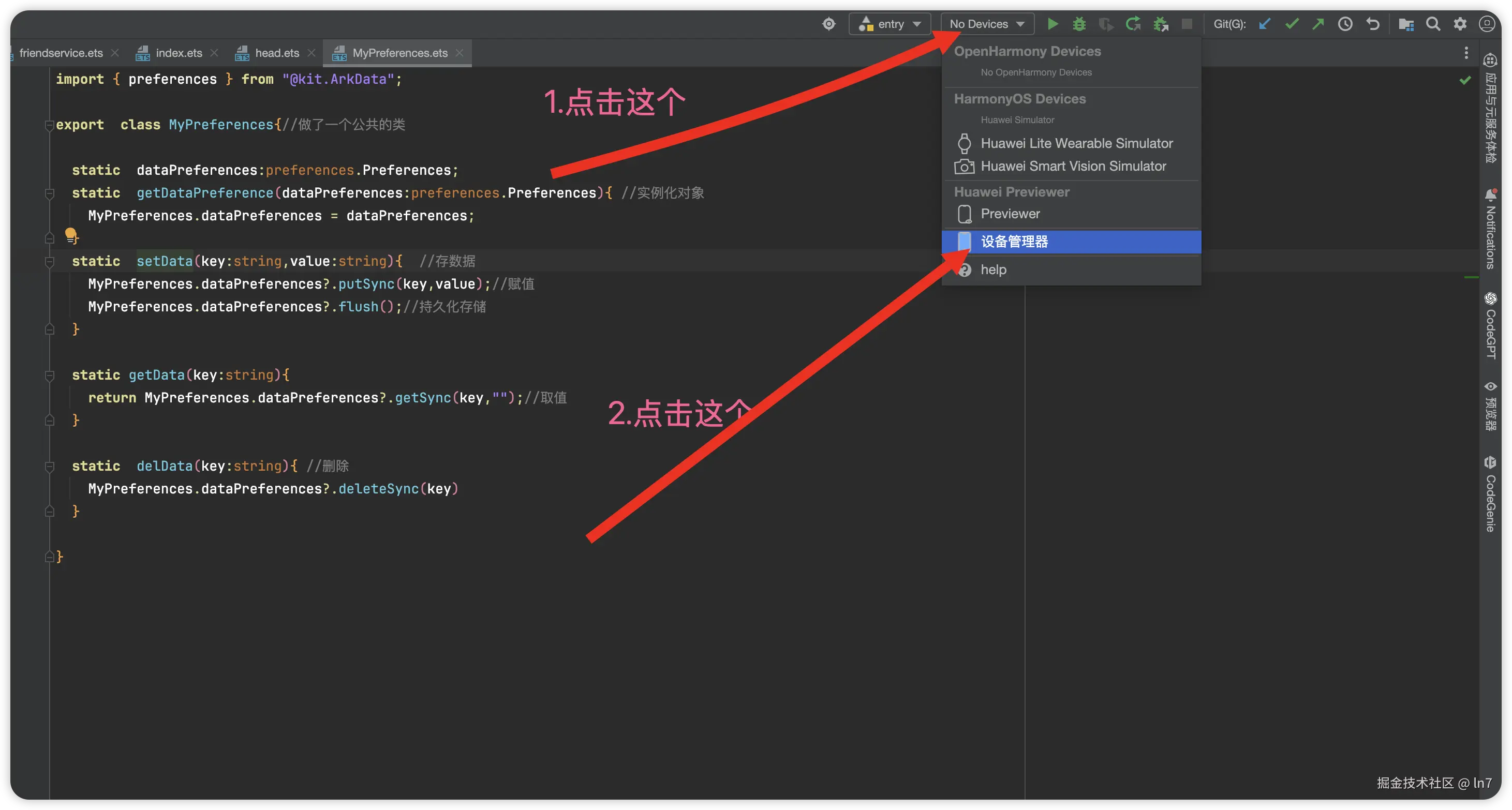Image resolution: width=1512 pixels, height=810 pixels.
Task: Collapse the setData method fold marker
Action: (50, 262)
